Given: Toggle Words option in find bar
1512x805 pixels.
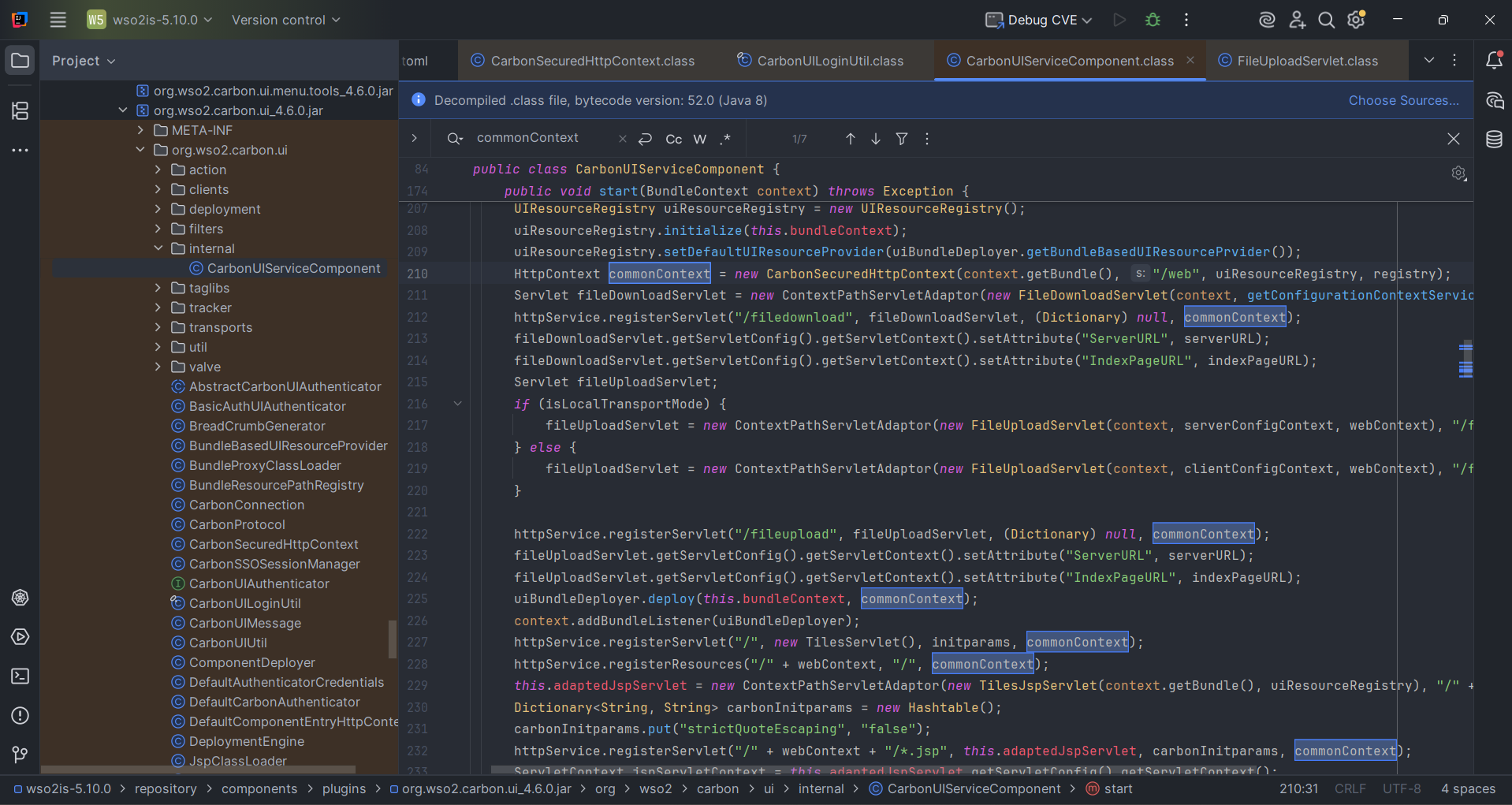Looking at the screenshot, I should (699, 139).
